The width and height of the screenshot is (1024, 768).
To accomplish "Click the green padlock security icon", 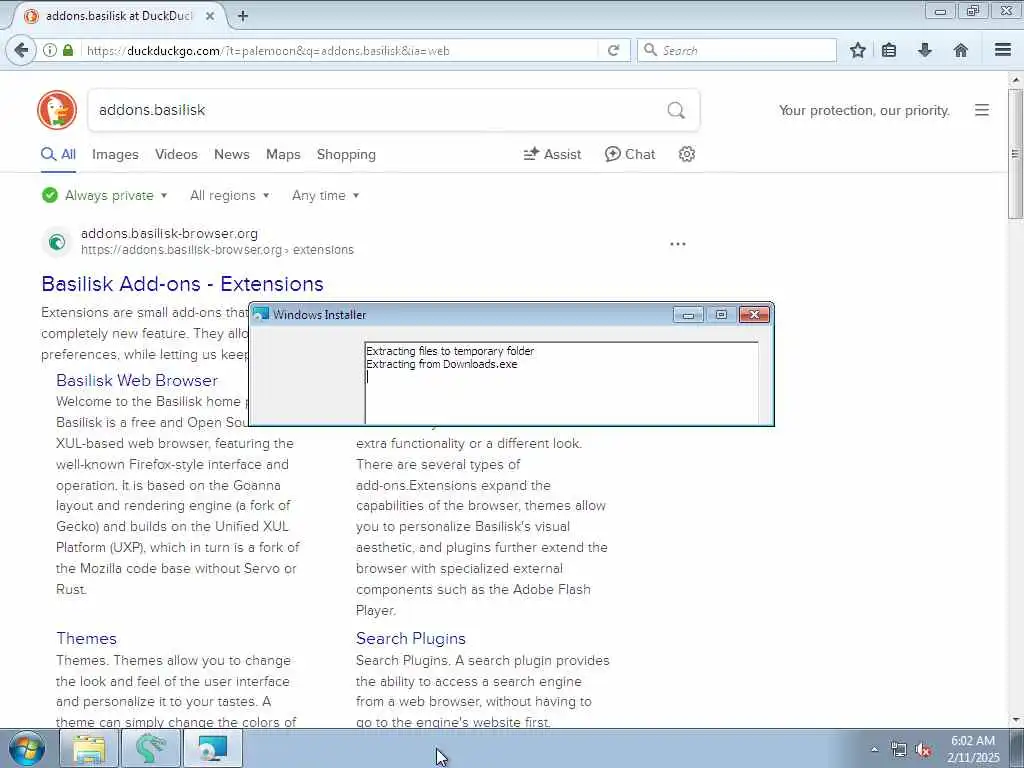I will (x=68, y=50).
